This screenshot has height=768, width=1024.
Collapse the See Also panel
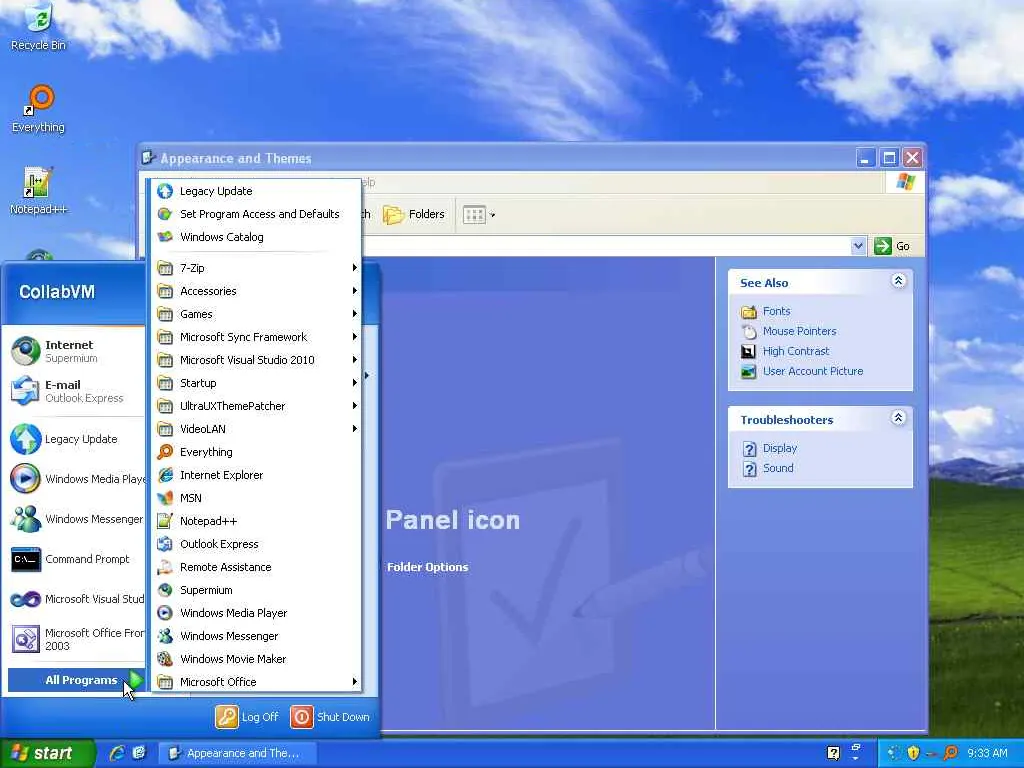click(x=899, y=281)
